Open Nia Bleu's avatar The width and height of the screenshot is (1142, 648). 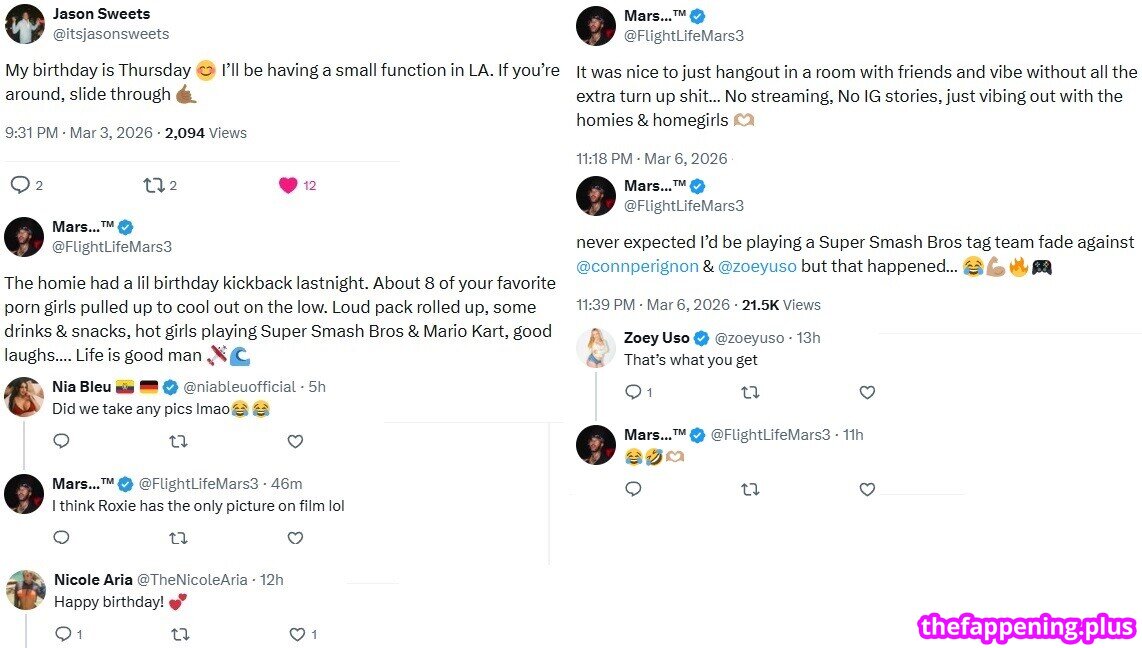(x=24, y=397)
